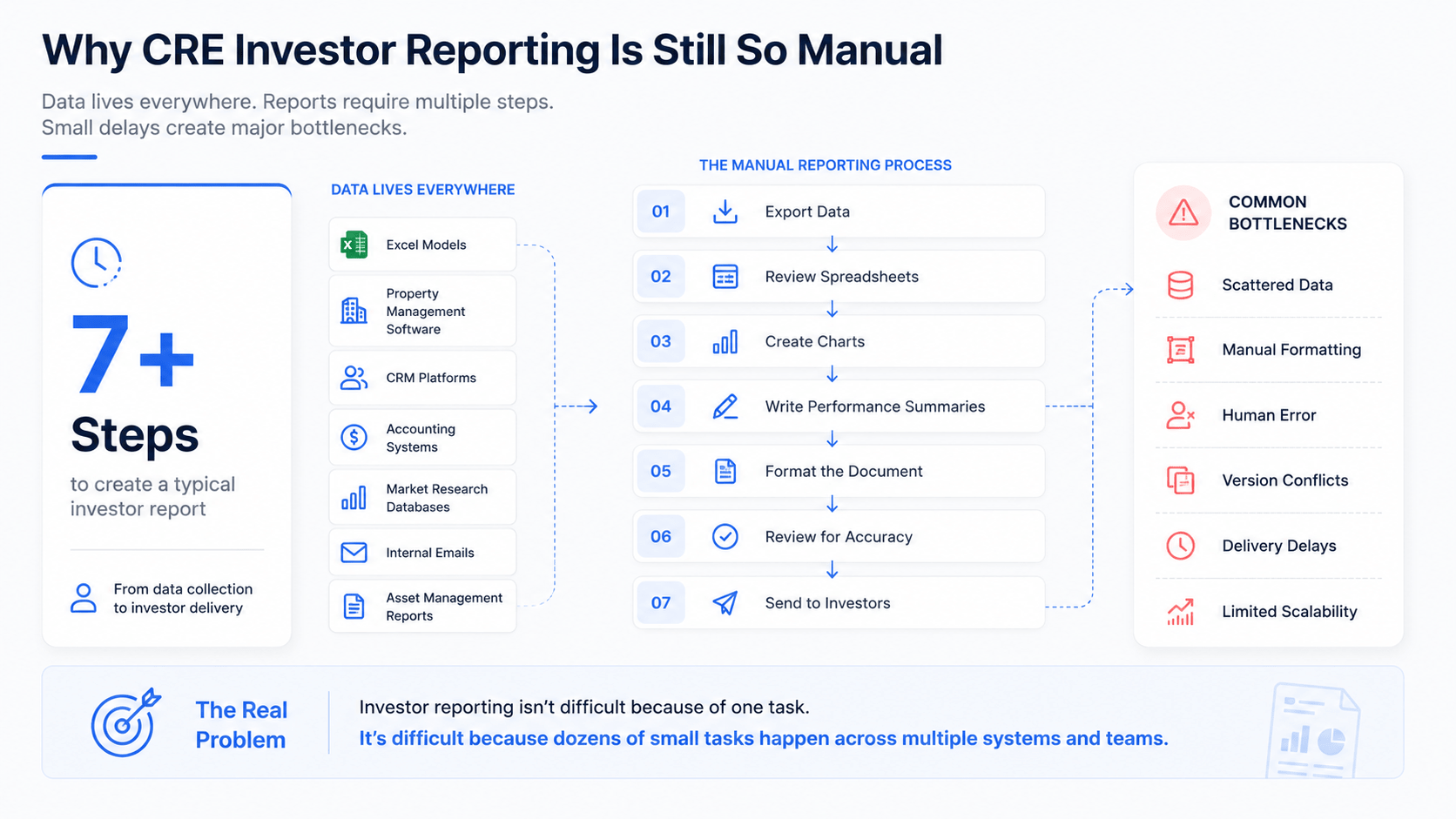This screenshot has width=1456, height=819.
Task: Click the Market Research Databases label
Action: (436, 498)
